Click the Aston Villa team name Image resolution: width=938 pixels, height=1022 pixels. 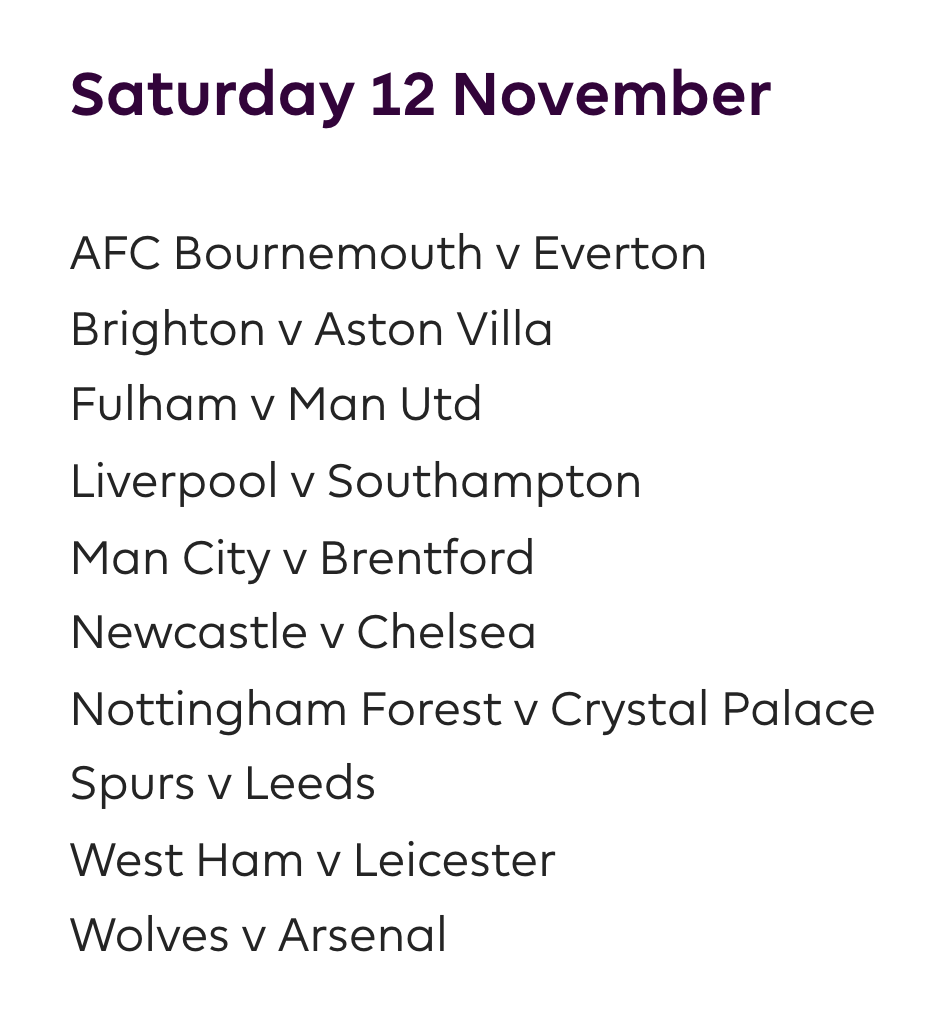433,330
